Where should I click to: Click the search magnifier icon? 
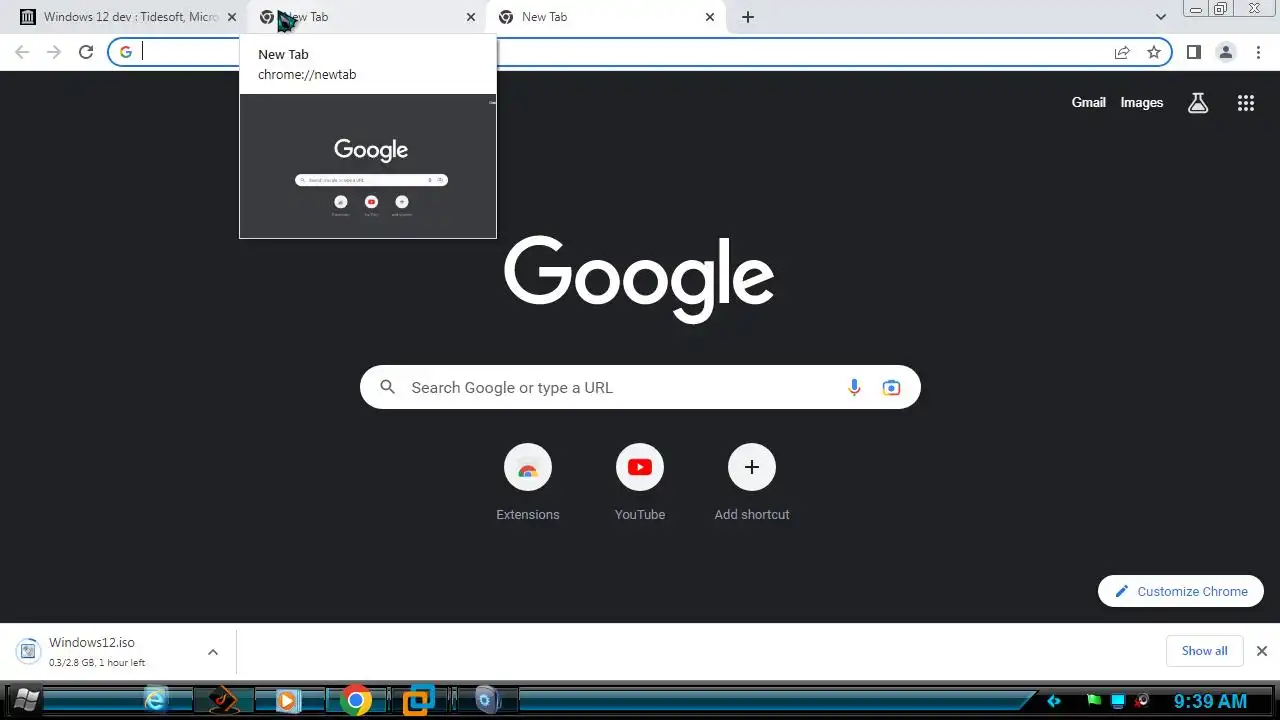pos(388,388)
